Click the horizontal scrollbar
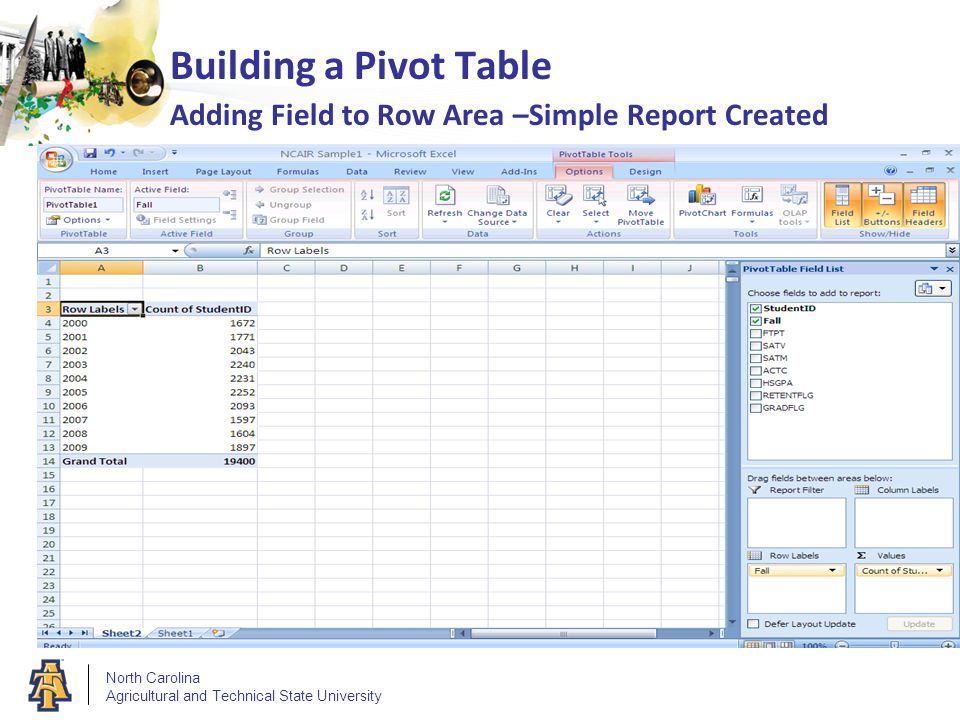 562,634
